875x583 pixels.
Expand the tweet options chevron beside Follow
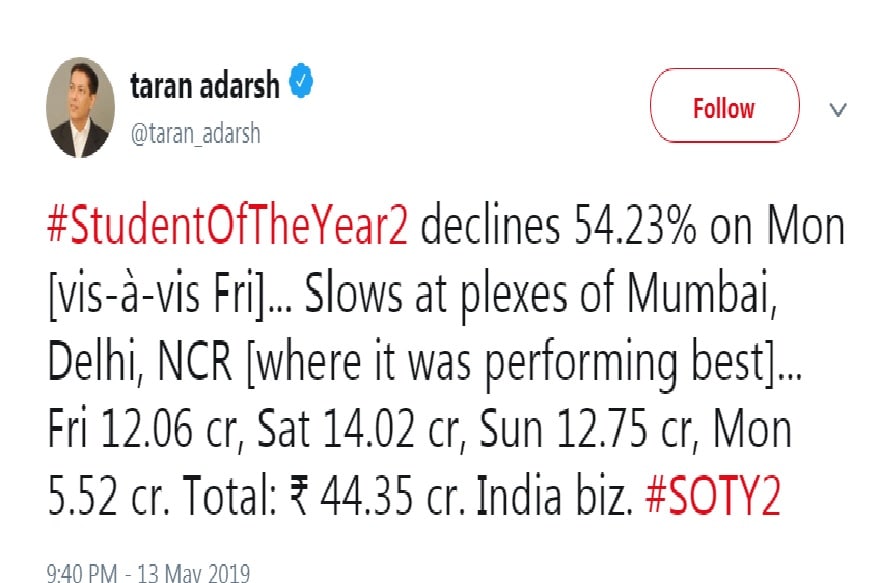click(x=838, y=109)
